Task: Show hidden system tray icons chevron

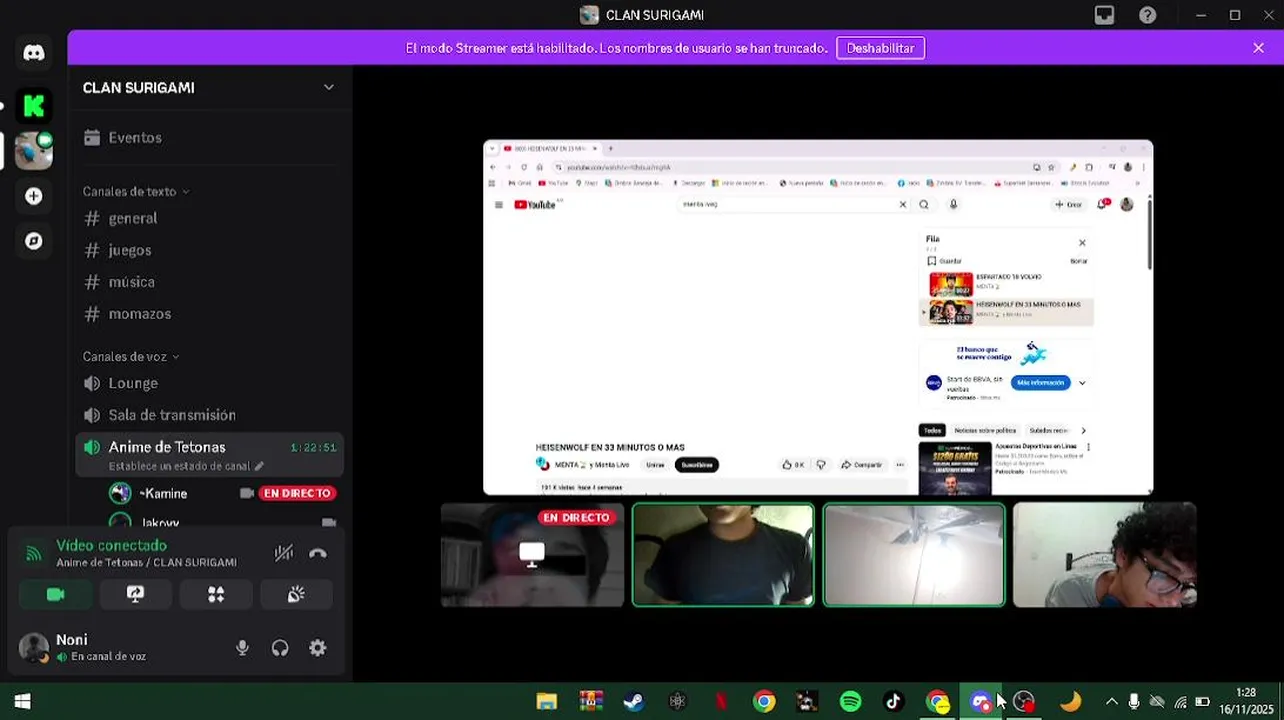Action: (x=1111, y=702)
